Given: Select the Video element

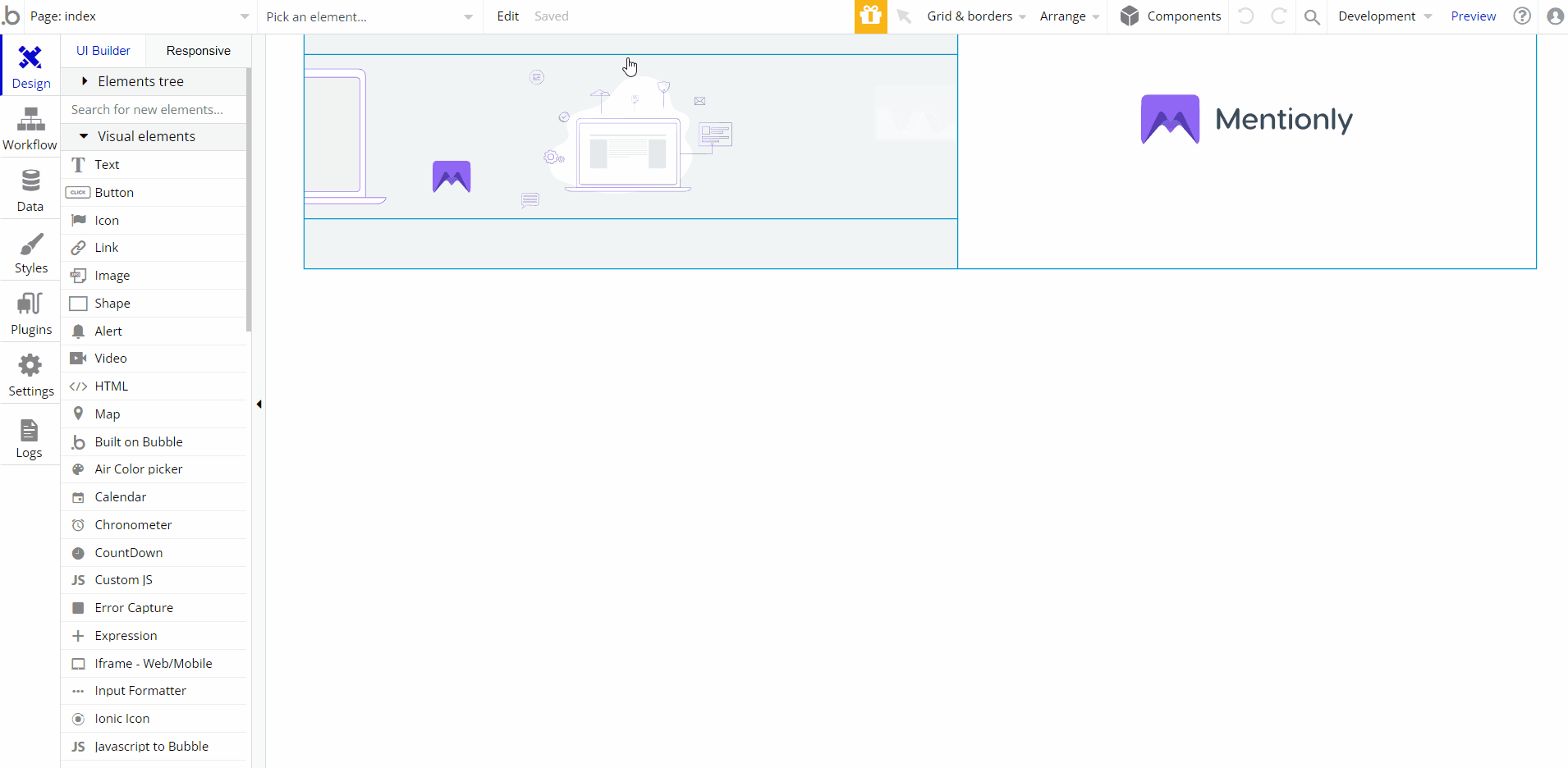Looking at the screenshot, I should point(154,359).
